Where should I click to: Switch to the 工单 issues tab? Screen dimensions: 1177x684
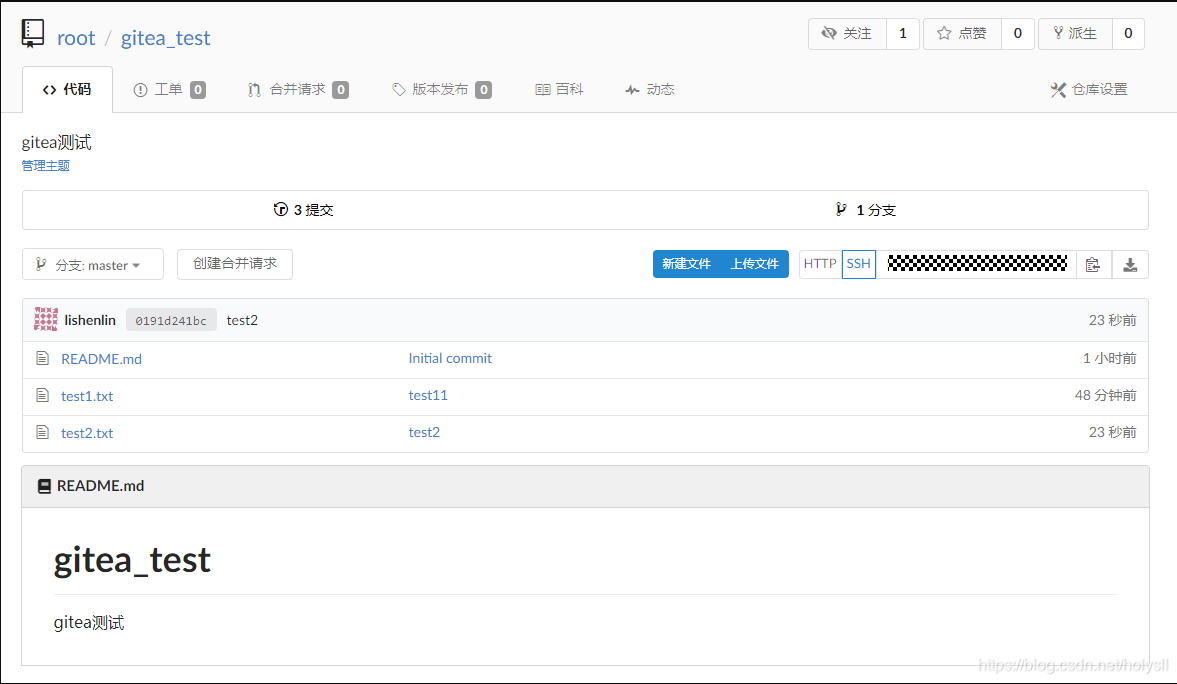(170, 89)
